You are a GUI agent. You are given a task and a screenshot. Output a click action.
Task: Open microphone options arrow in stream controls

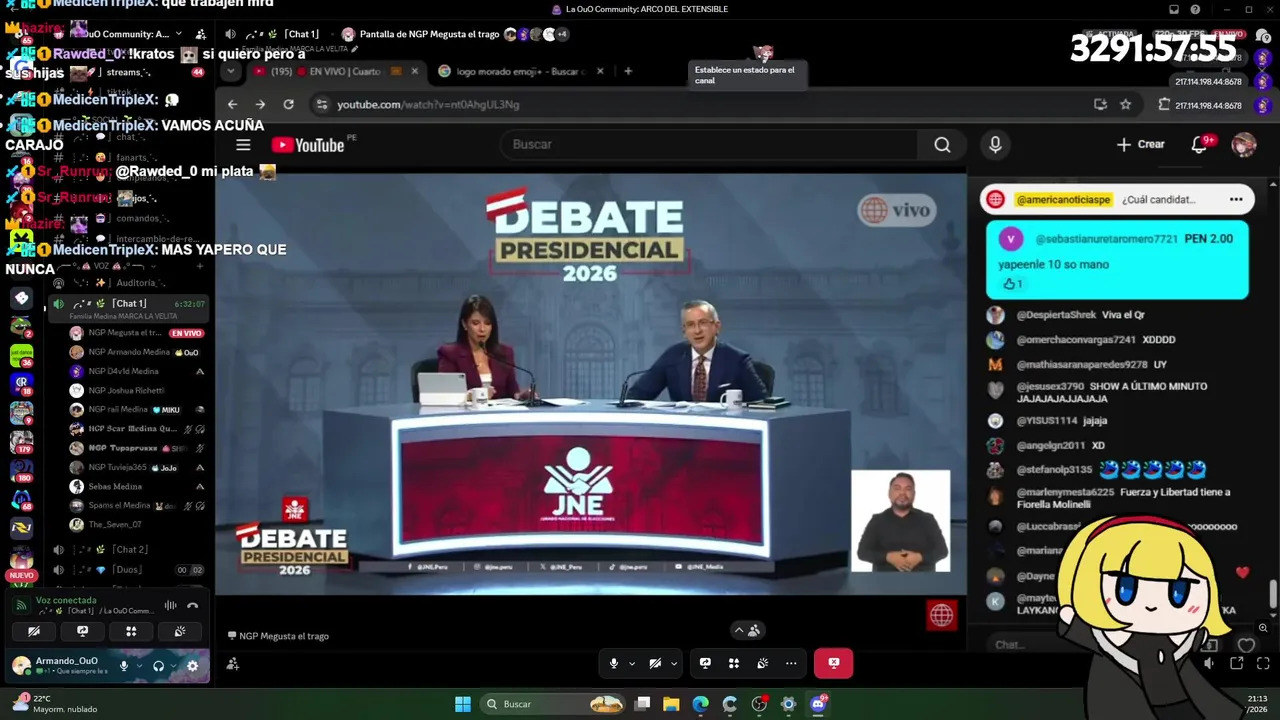click(x=632, y=663)
